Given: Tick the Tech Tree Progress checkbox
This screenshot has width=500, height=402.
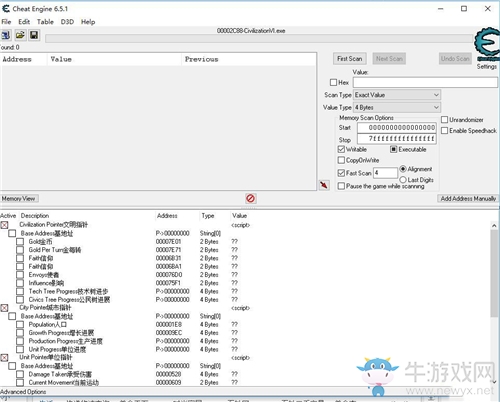Looking at the screenshot, I should [20, 291].
